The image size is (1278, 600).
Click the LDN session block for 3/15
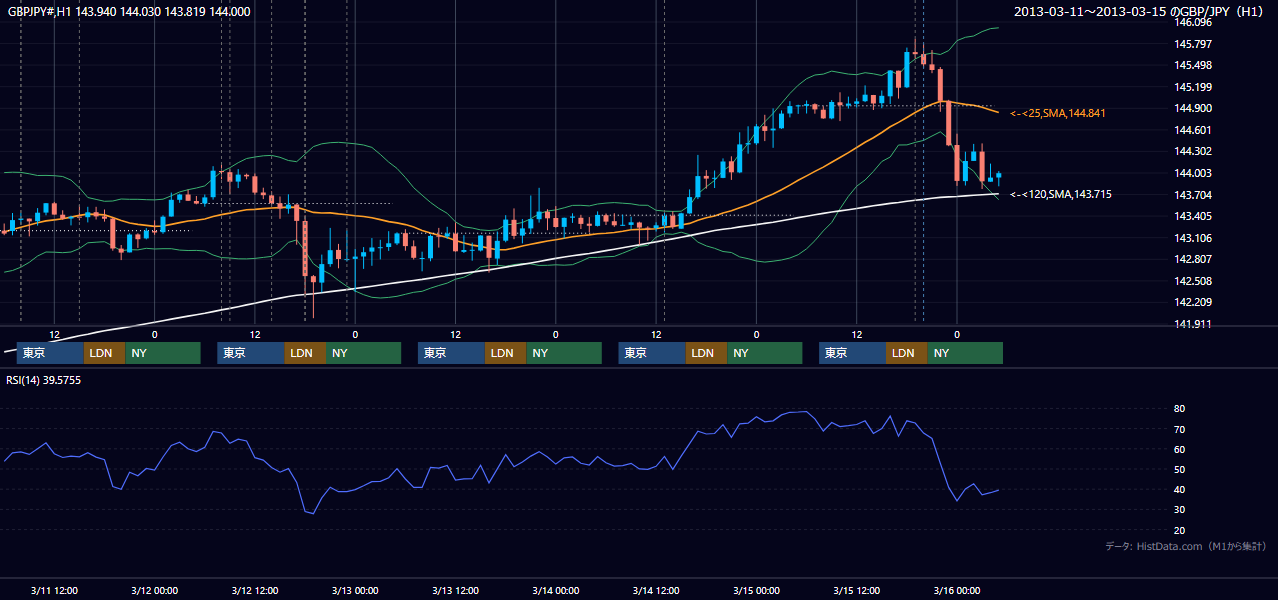(x=907, y=353)
